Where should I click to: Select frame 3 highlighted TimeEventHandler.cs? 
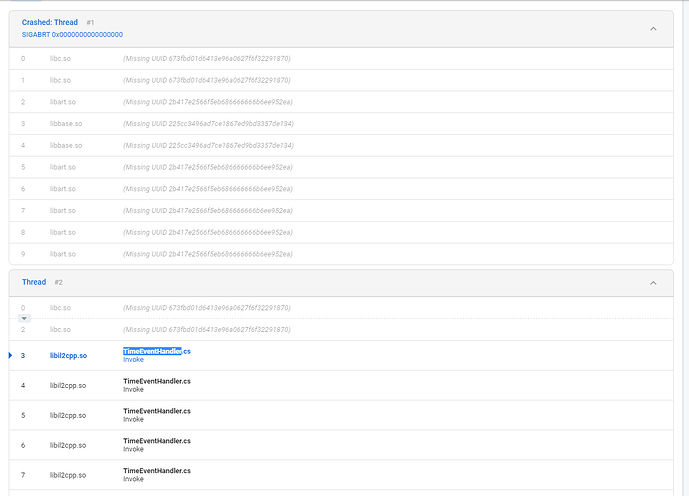point(156,351)
